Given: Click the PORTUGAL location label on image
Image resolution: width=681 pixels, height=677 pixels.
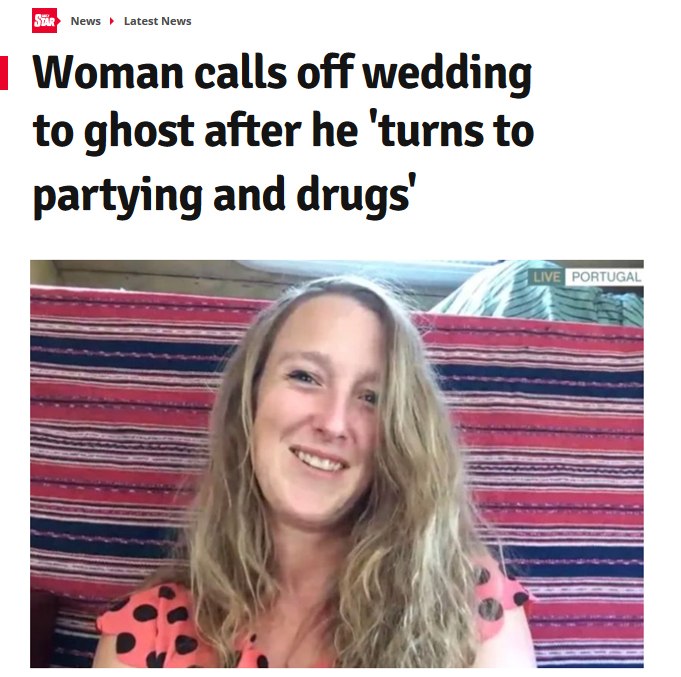Looking at the screenshot, I should pos(605,277).
